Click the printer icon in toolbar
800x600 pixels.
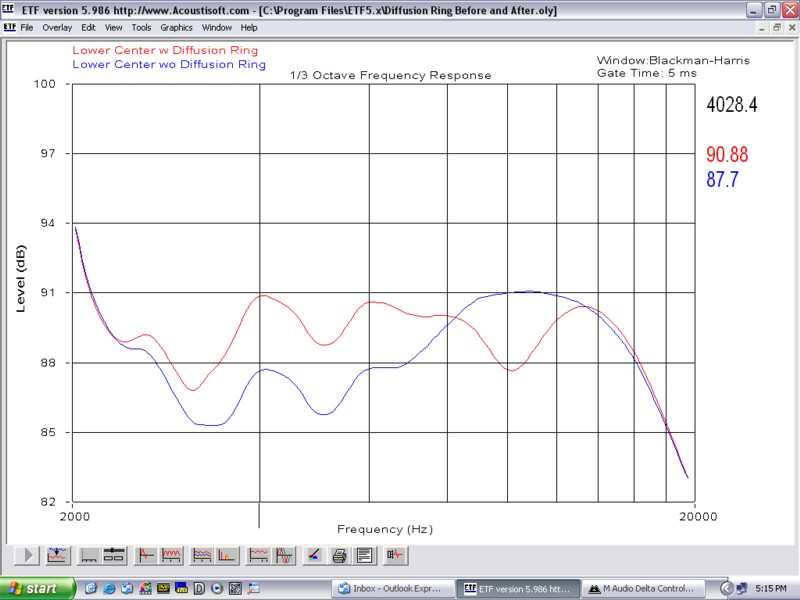(x=339, y=555)
